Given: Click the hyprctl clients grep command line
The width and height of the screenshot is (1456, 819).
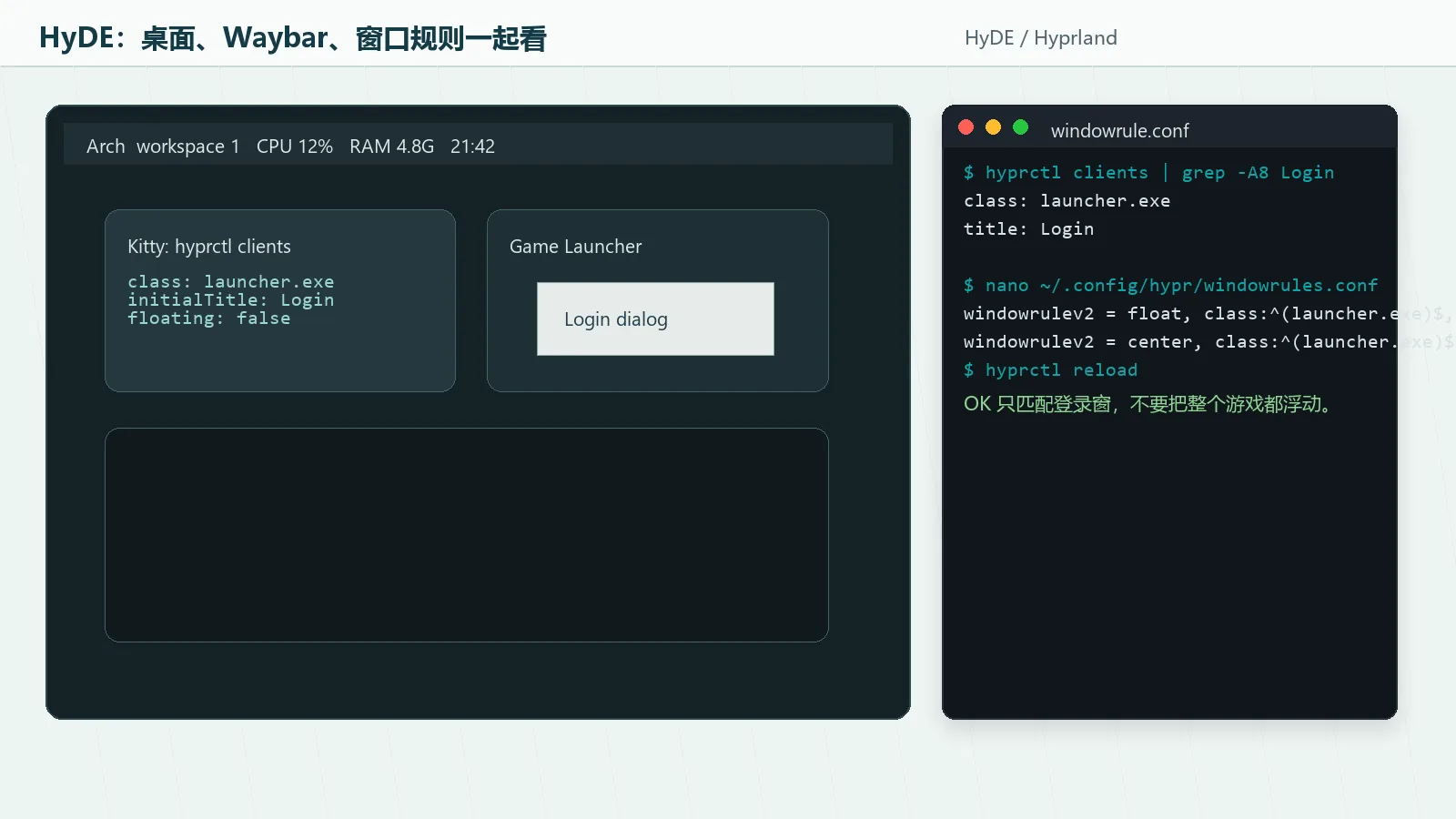Looking at the screenshot, I should pyautogui.click(x=1148, y=173).
